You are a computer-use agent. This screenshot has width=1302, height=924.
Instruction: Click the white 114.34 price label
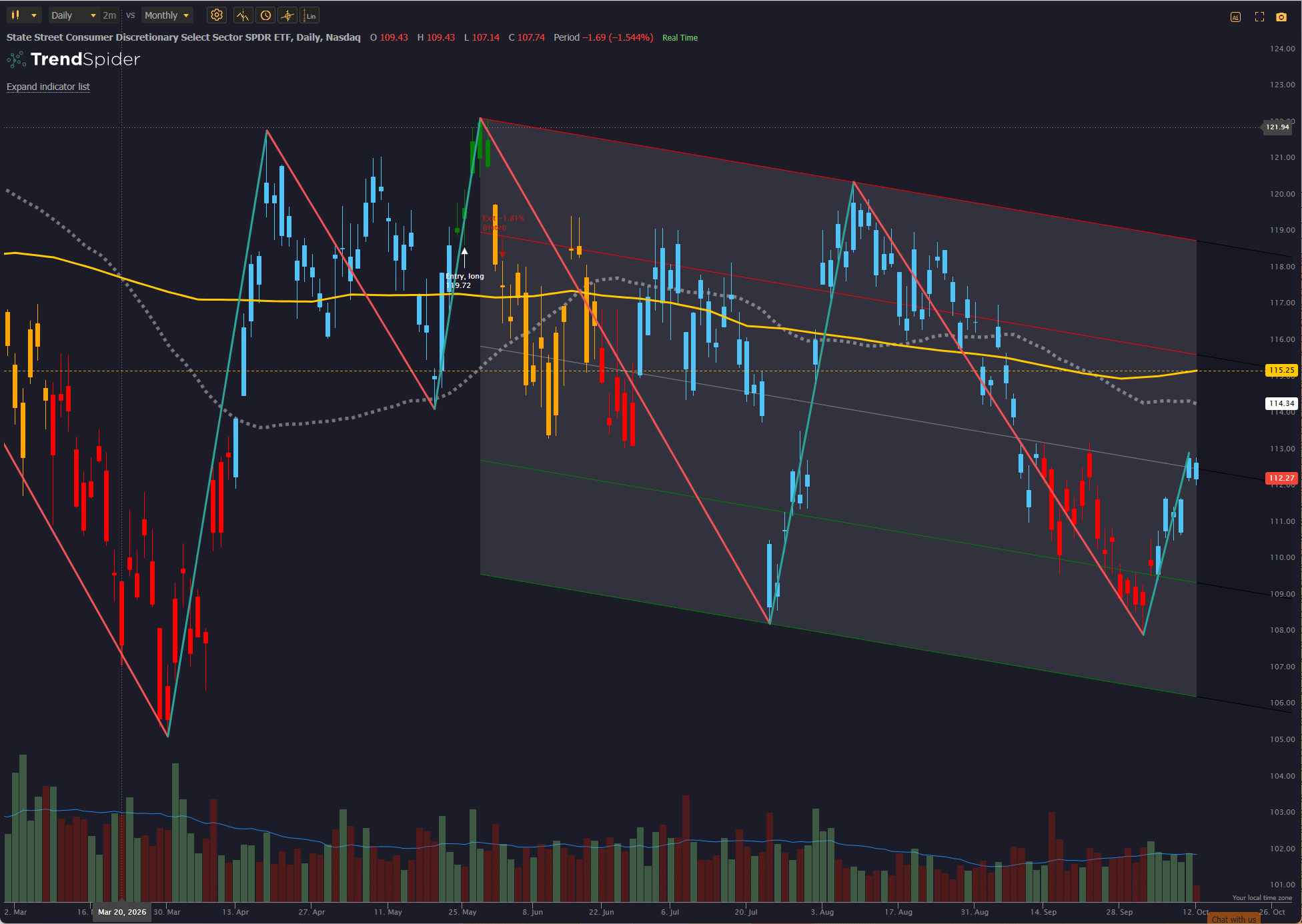1281,403
